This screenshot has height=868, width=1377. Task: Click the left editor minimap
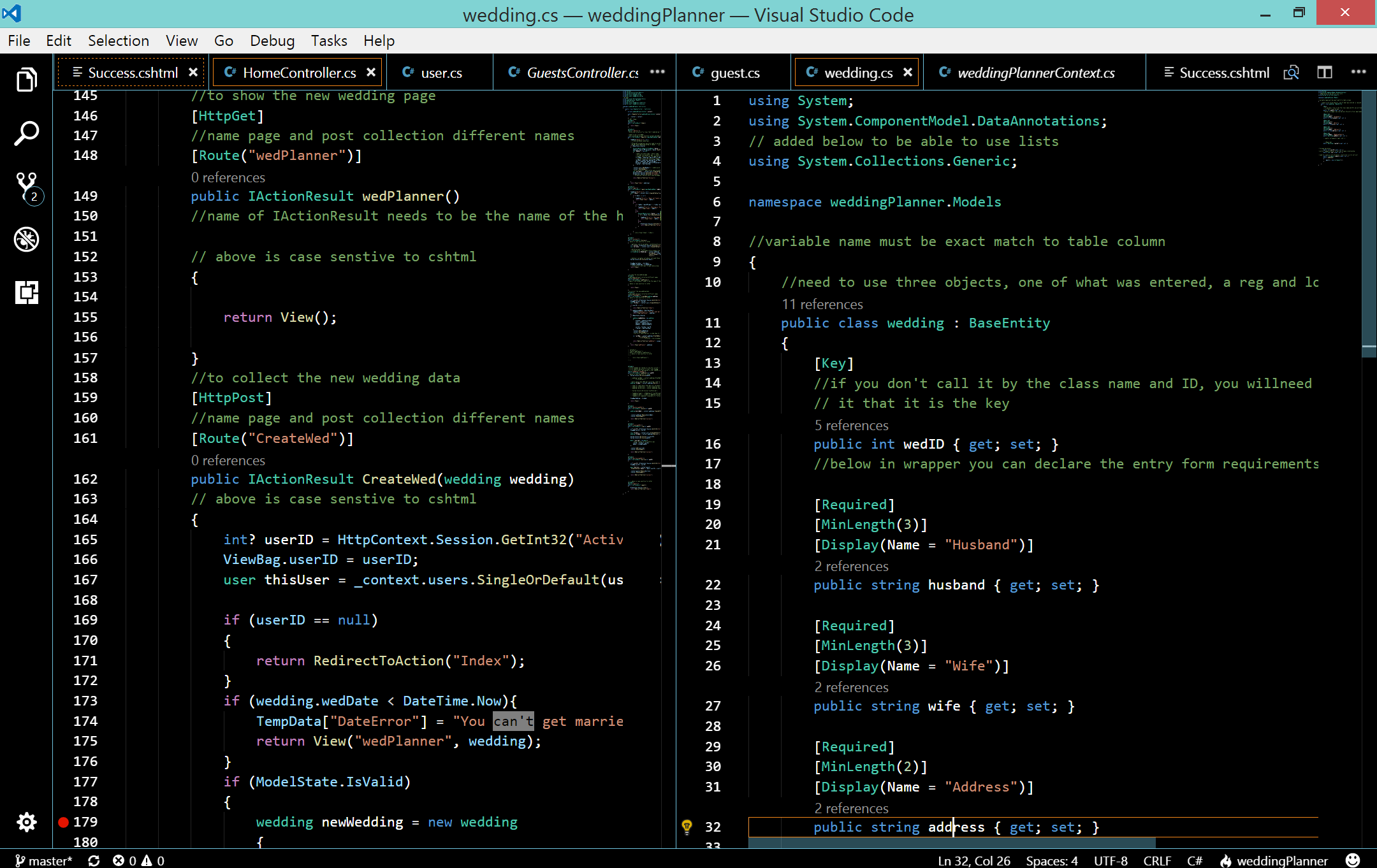point(643,292)
